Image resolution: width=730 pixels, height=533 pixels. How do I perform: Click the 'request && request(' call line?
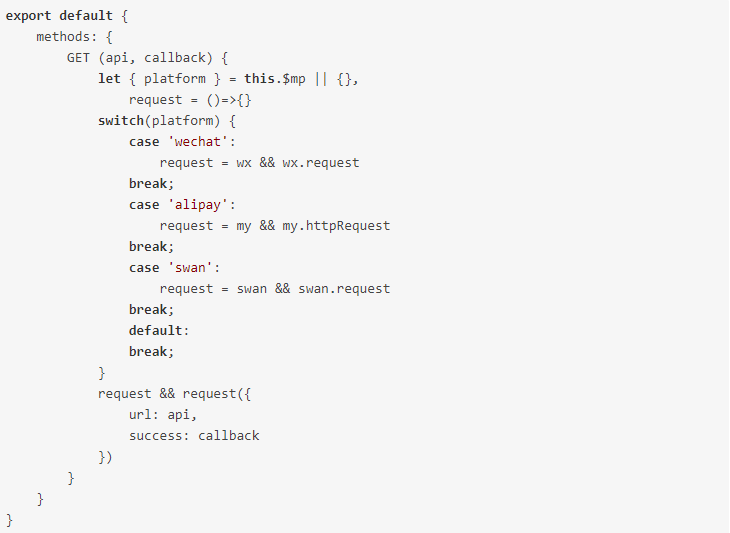pyautogui.click(x=174, y=394)
